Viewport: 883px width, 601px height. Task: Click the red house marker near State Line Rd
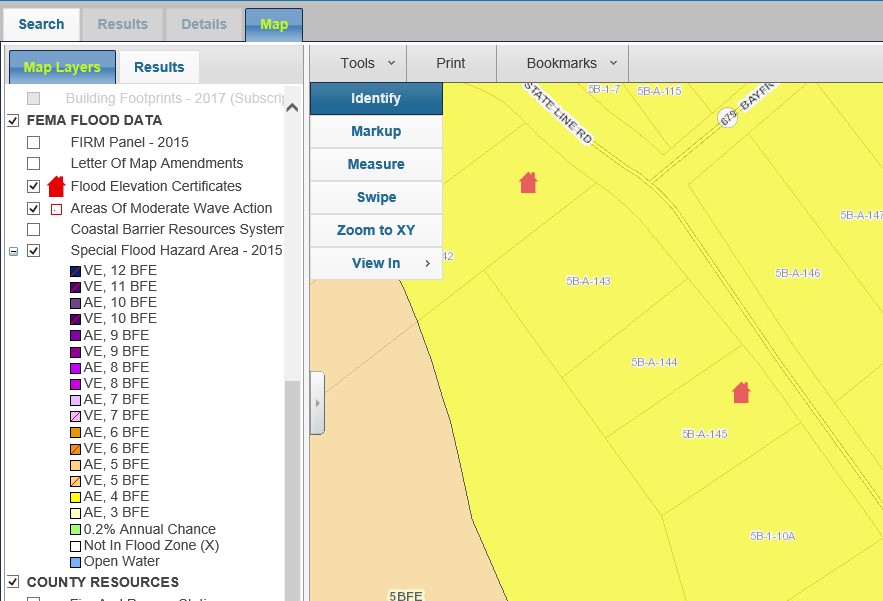528,182
